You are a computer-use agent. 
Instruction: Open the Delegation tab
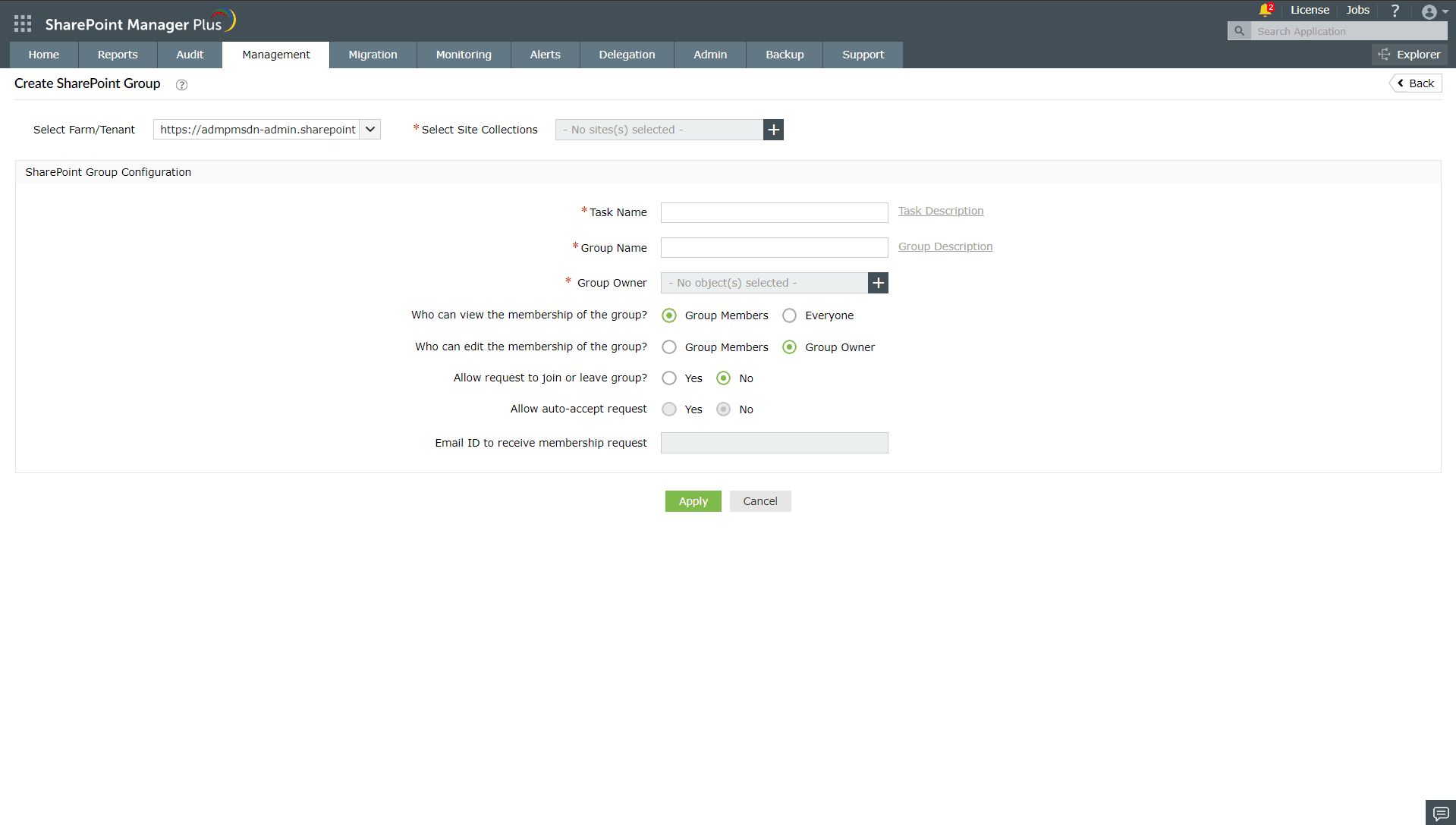tap(627, 55)
